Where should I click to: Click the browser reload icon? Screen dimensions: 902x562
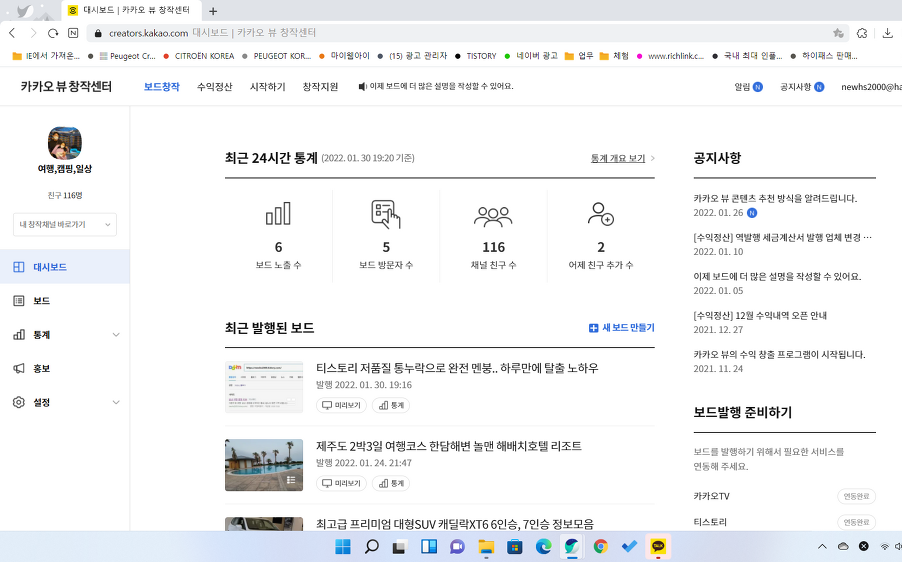click(53, 33)
